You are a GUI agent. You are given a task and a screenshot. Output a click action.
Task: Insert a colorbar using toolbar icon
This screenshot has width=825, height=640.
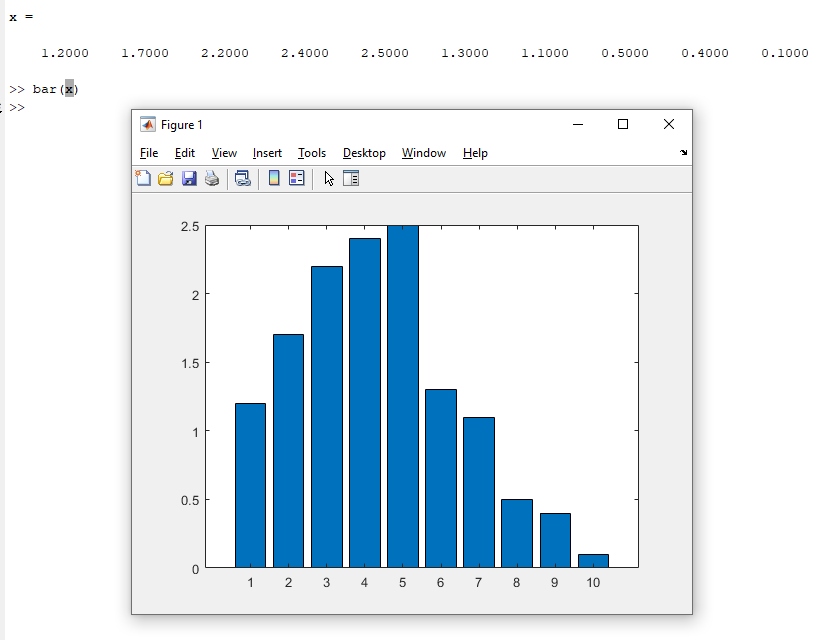(274, 178)
